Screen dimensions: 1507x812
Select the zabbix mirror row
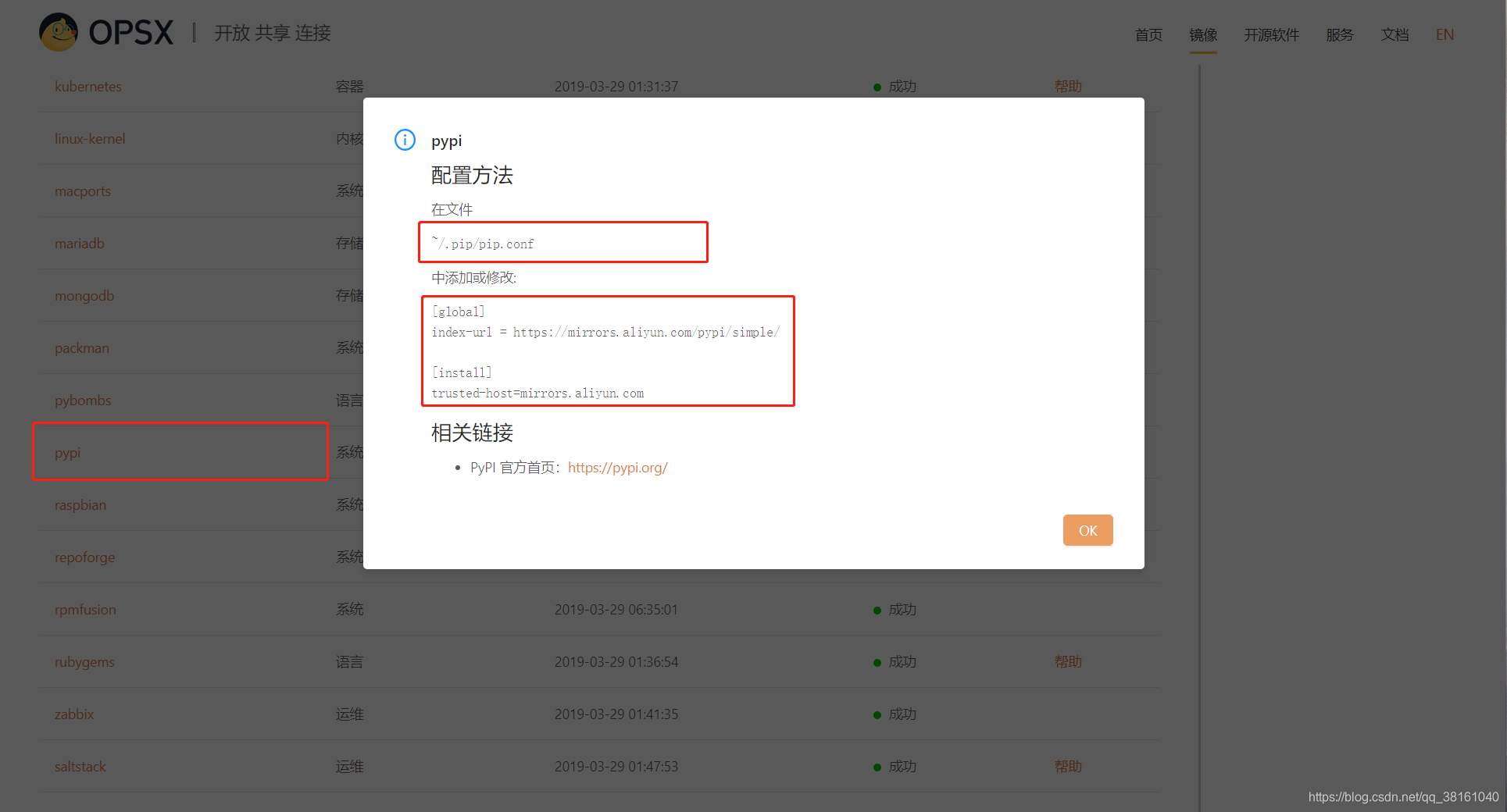[x=74, y=714]
